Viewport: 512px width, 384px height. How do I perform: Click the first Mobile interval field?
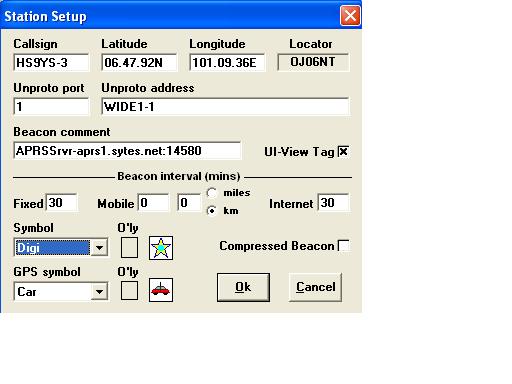(153, 202)
